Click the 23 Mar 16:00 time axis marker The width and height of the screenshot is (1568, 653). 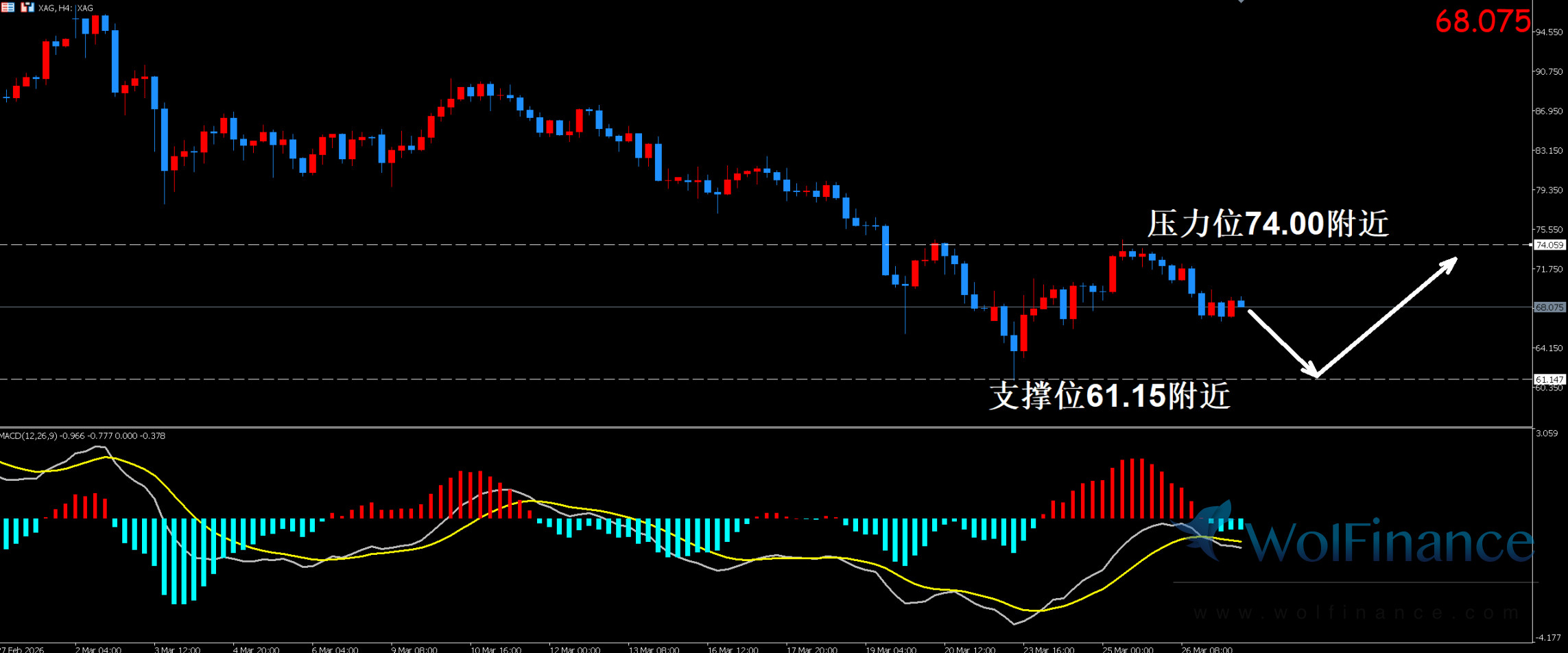pos(1048,649)
